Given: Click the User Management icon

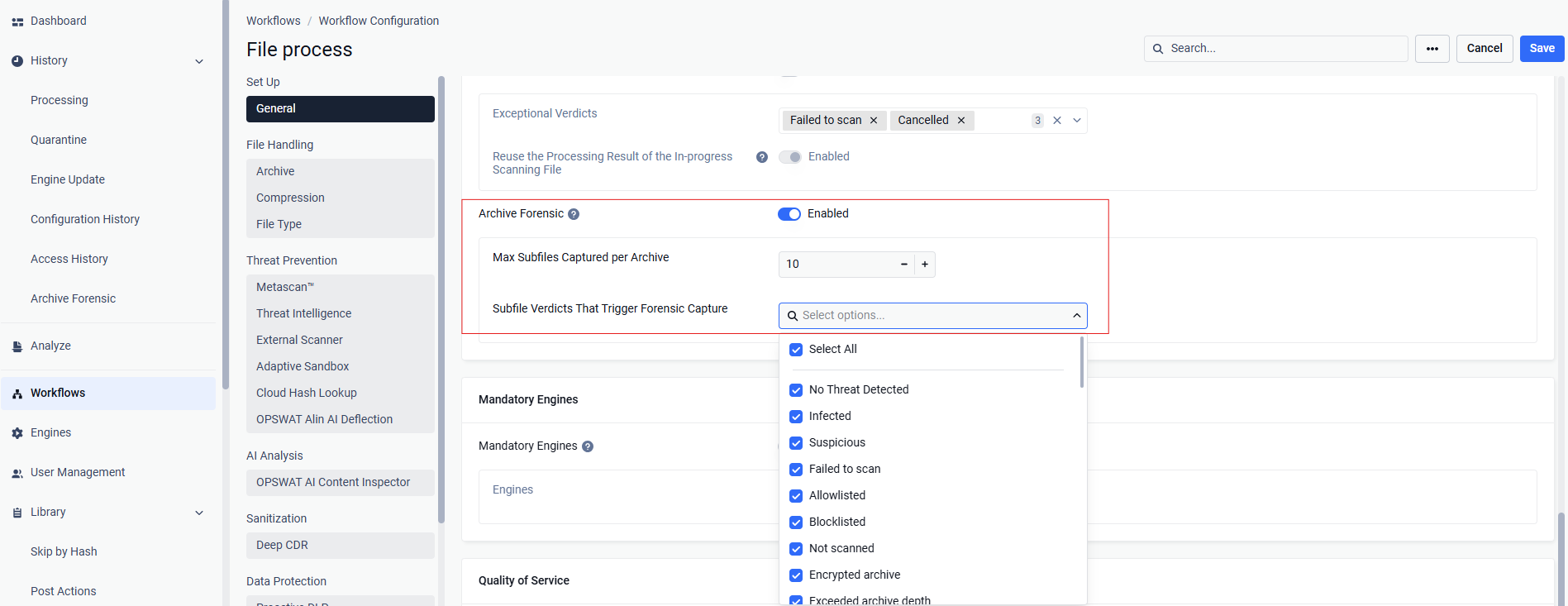Looking at the screenshot, I should pyautogui.click(x=17, y=473).
